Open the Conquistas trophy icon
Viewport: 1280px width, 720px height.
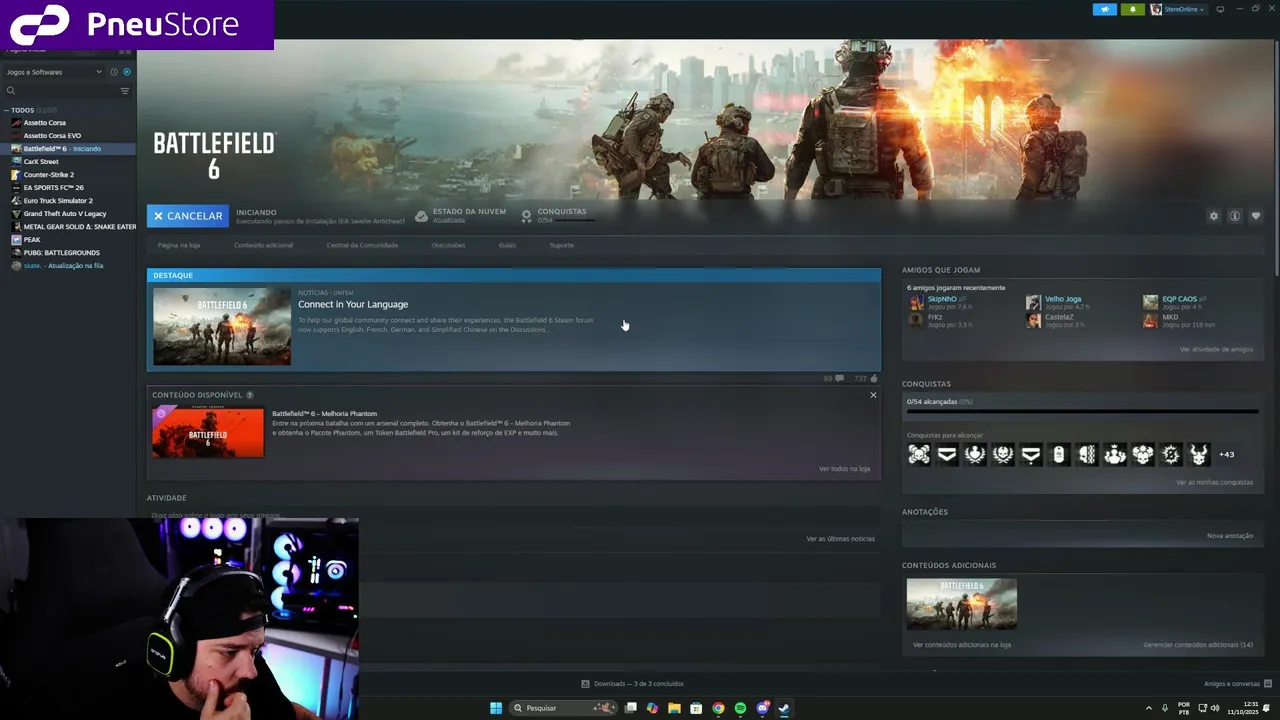click(x=527, y=216)
